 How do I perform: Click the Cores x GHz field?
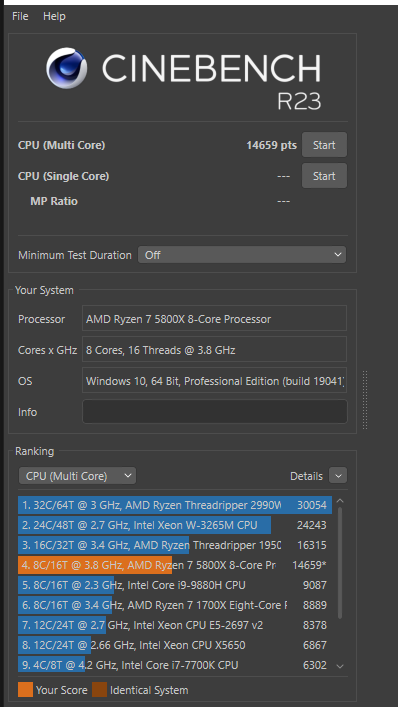coord(214,349)
